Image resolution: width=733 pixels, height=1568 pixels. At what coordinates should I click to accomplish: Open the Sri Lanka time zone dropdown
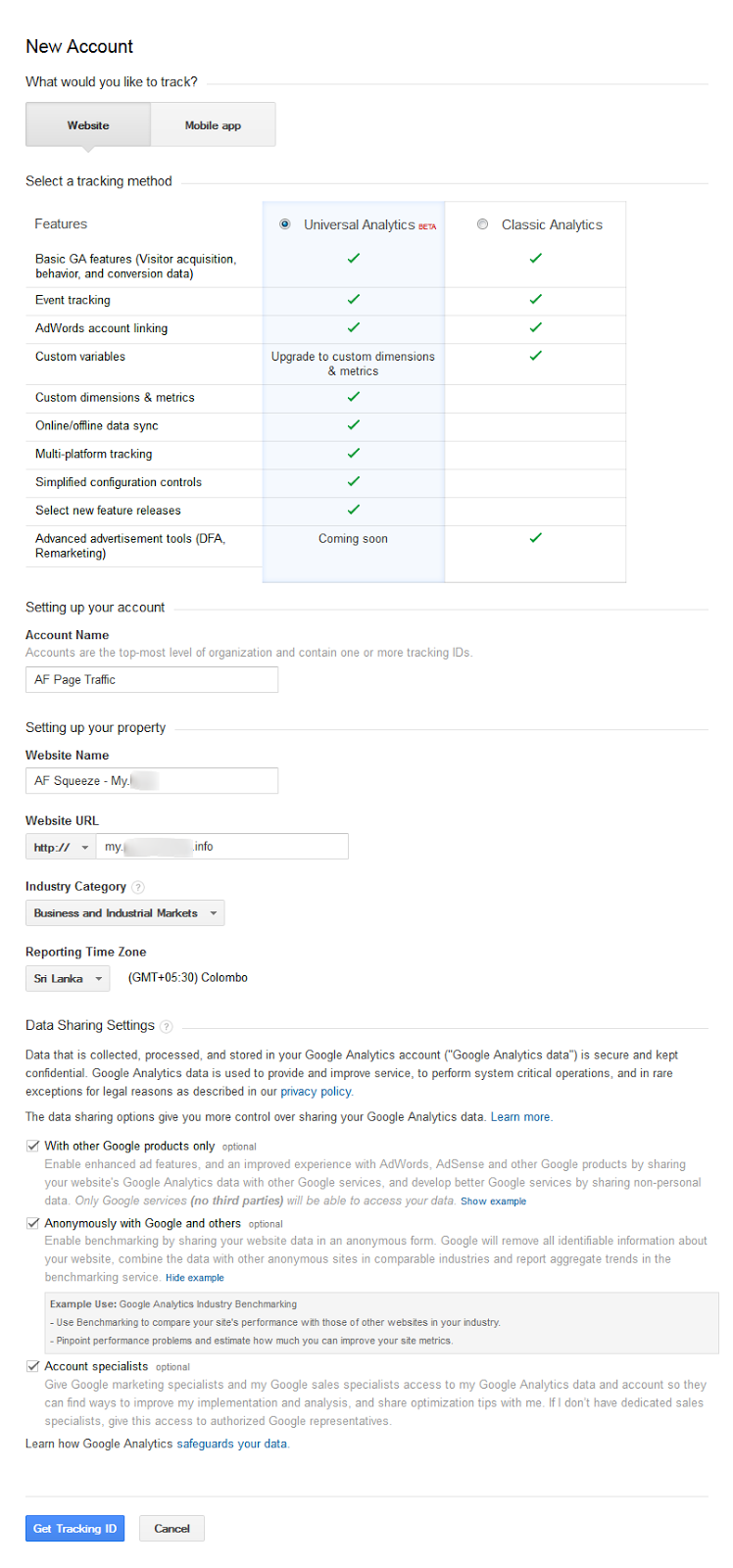tap(67, 978)
